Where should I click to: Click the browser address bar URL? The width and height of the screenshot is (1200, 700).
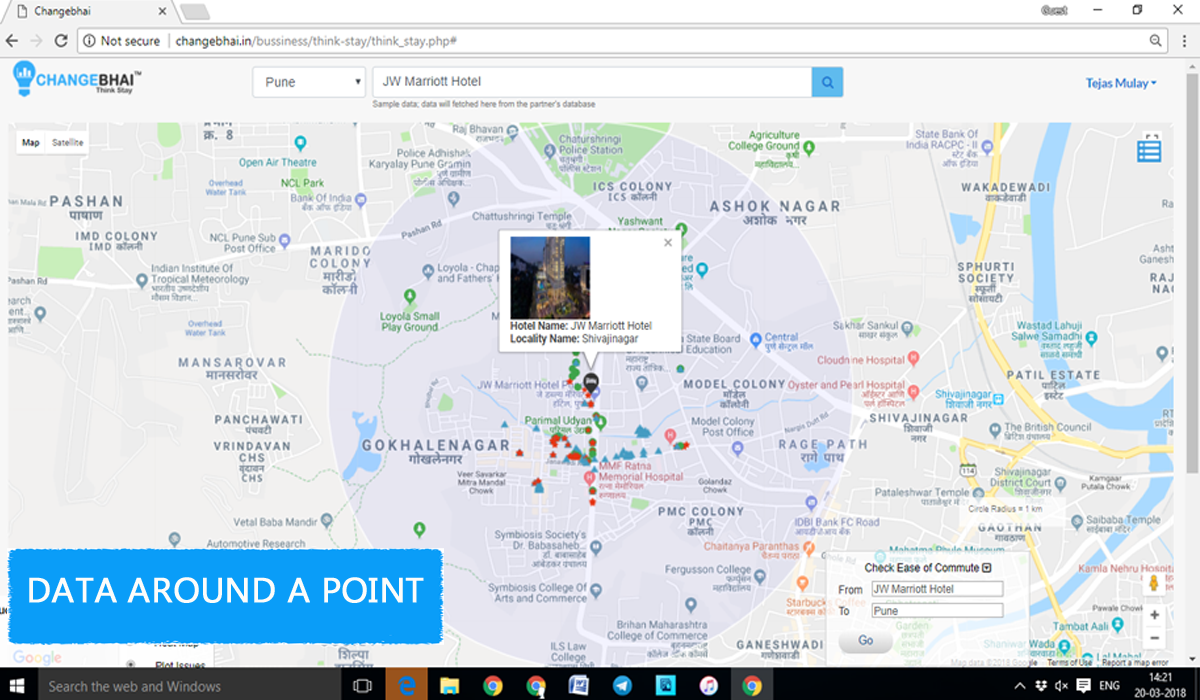click(x=317, y=41)
